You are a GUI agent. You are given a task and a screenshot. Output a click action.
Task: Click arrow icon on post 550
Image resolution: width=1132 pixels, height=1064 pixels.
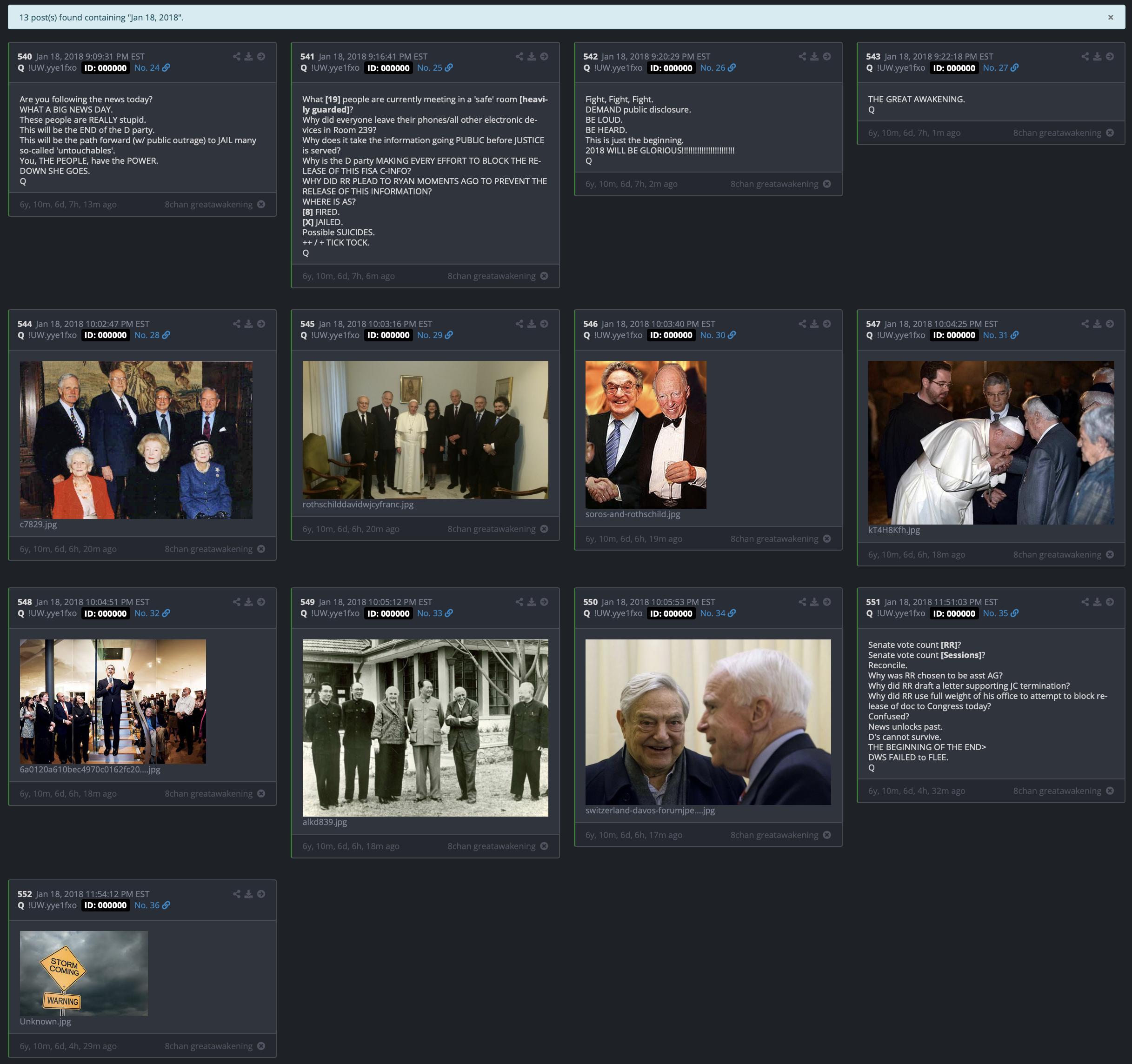(x=827, y=602)
